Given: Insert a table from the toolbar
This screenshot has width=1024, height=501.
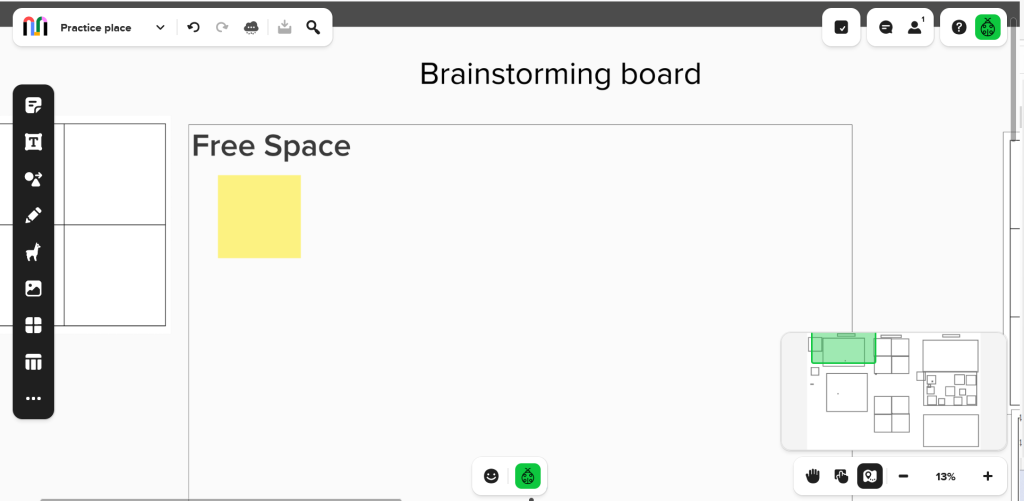Looking at the screenshot, I should click(33, 362).
